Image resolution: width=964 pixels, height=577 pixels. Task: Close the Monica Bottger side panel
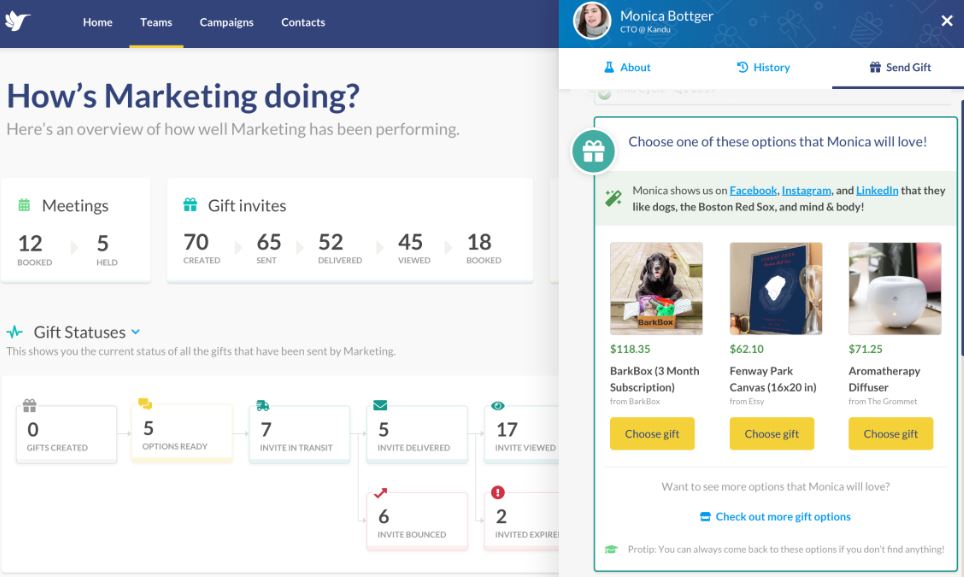click(x=947, y=21)
